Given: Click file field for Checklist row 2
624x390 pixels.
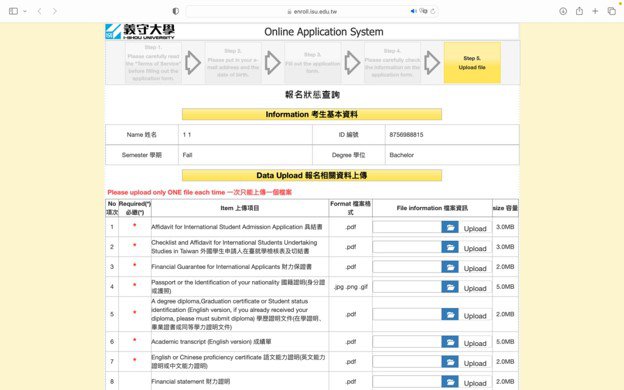Looking at the screenshot, I should pos(407,247).
